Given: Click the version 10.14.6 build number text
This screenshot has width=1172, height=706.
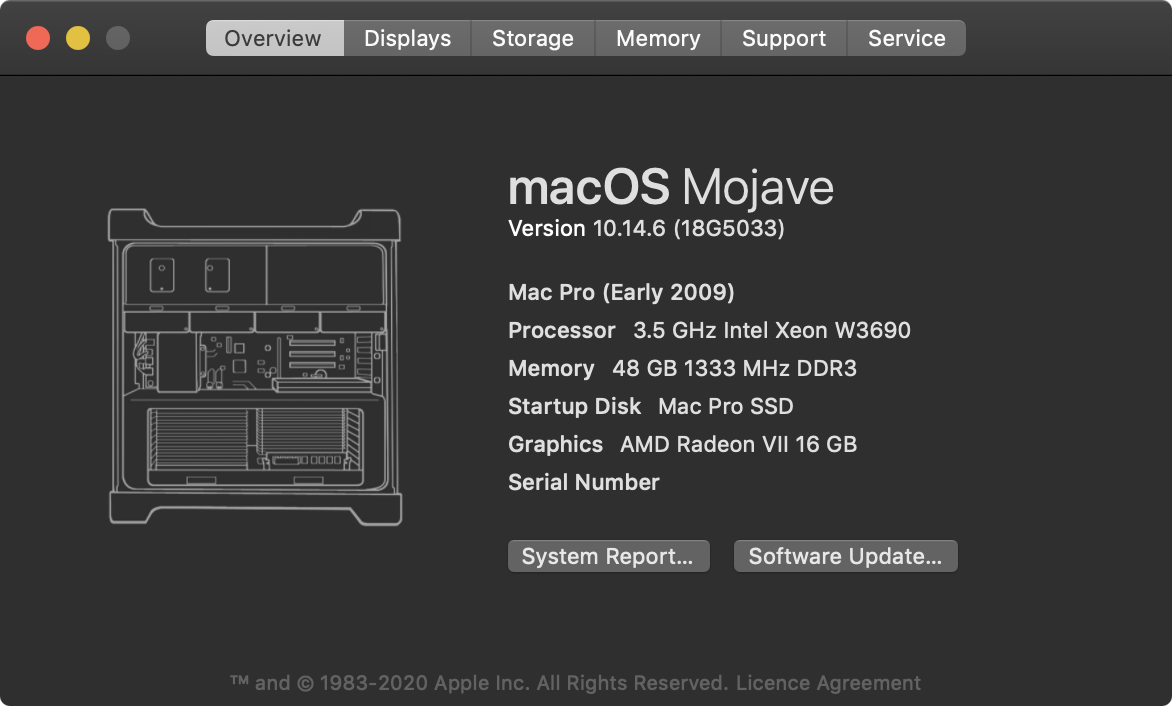Looking at the screenshot, I should click(646, 229).
